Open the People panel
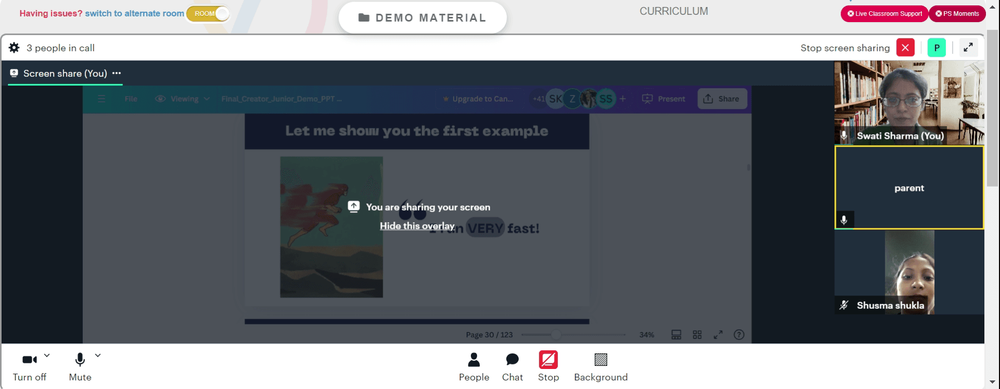Screen dimensions: 1000x389 [x=474, y=367]
